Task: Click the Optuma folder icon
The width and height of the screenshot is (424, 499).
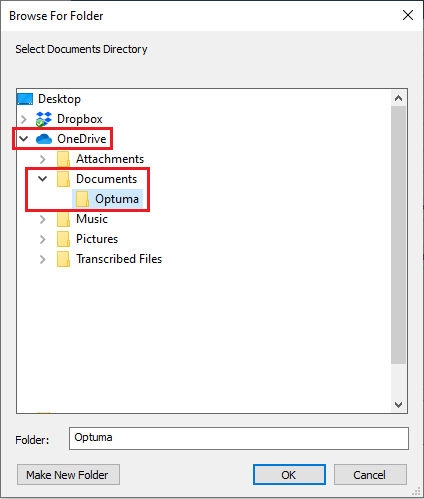Action: pos(82,199)
